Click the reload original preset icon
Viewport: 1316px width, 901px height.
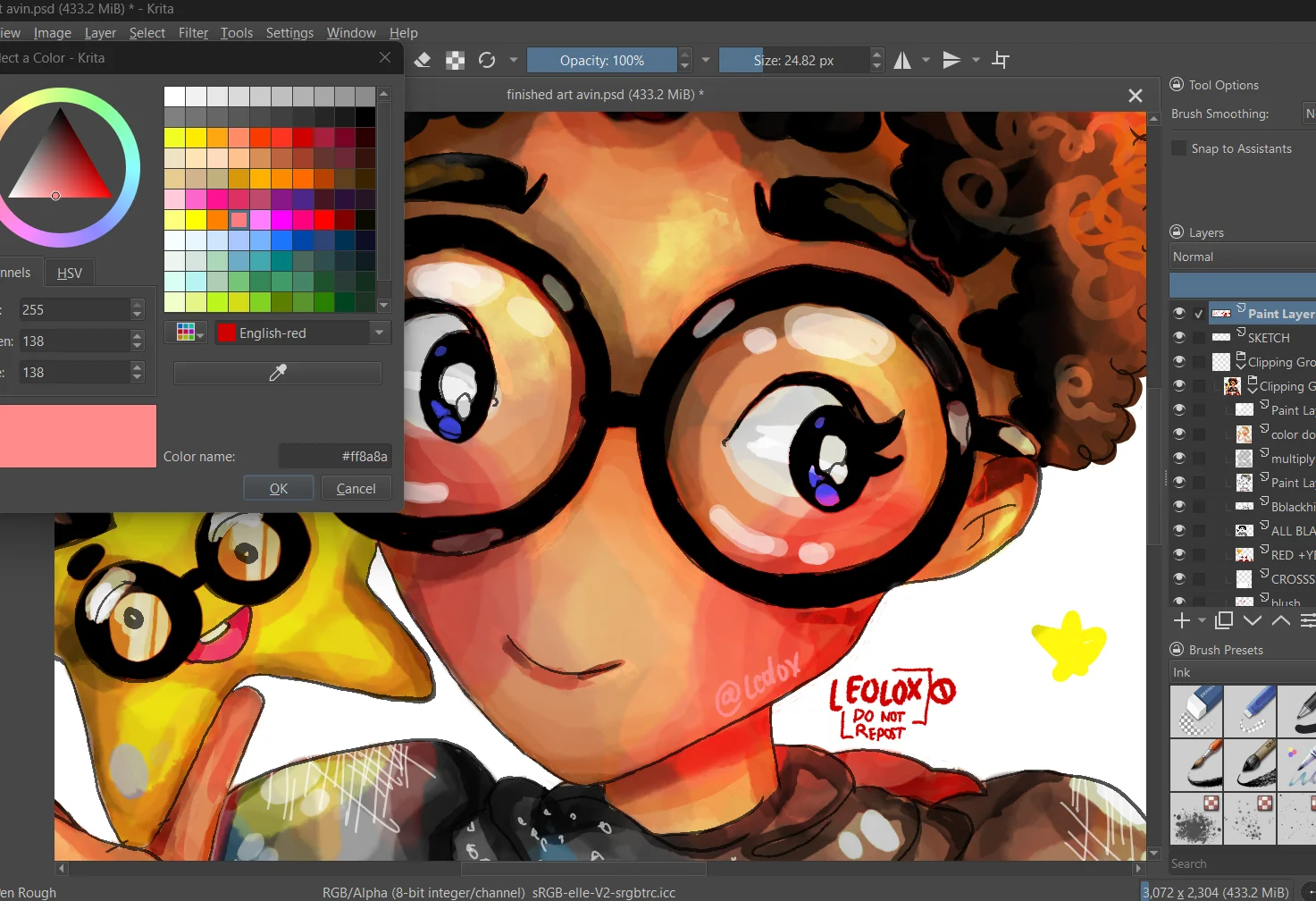(487, 60)
